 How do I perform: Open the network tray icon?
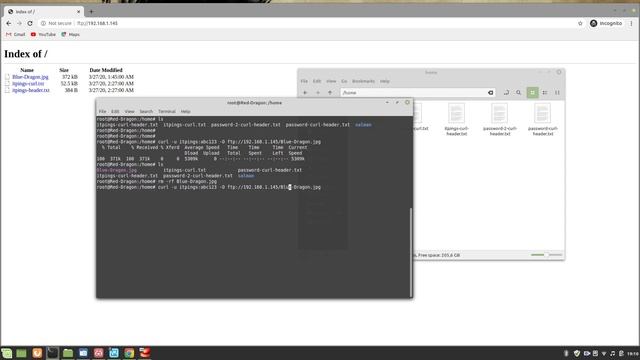click(604, 353)
